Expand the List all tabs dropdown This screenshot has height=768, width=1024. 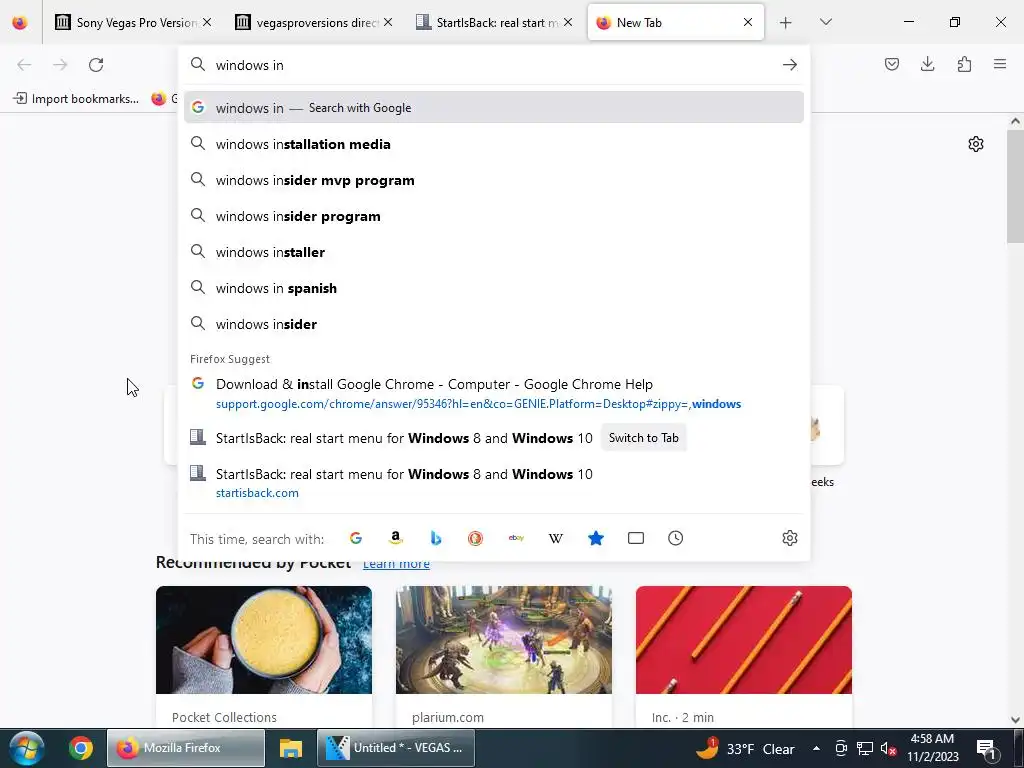coord(825,22)
